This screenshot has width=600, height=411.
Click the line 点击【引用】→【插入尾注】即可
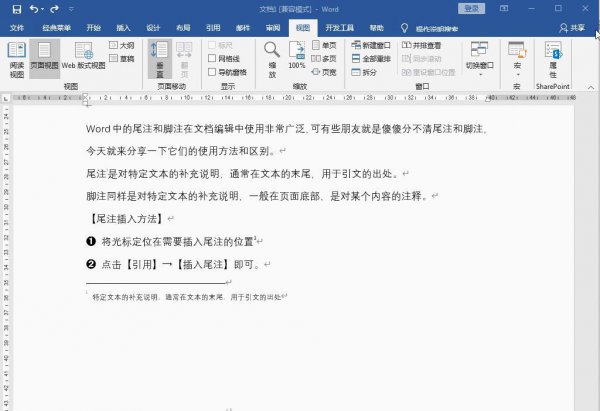click(181, 264)
